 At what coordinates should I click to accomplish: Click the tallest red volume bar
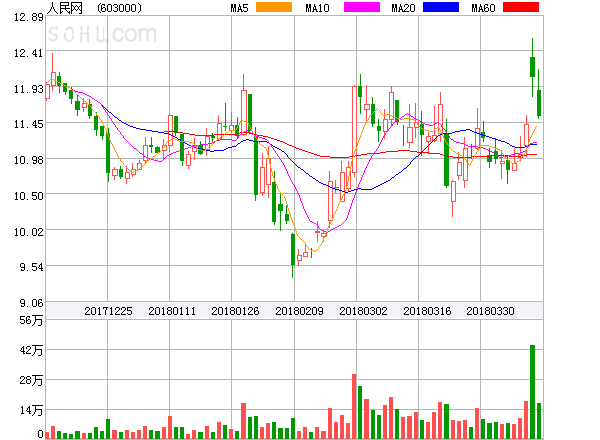pos(354,406)
